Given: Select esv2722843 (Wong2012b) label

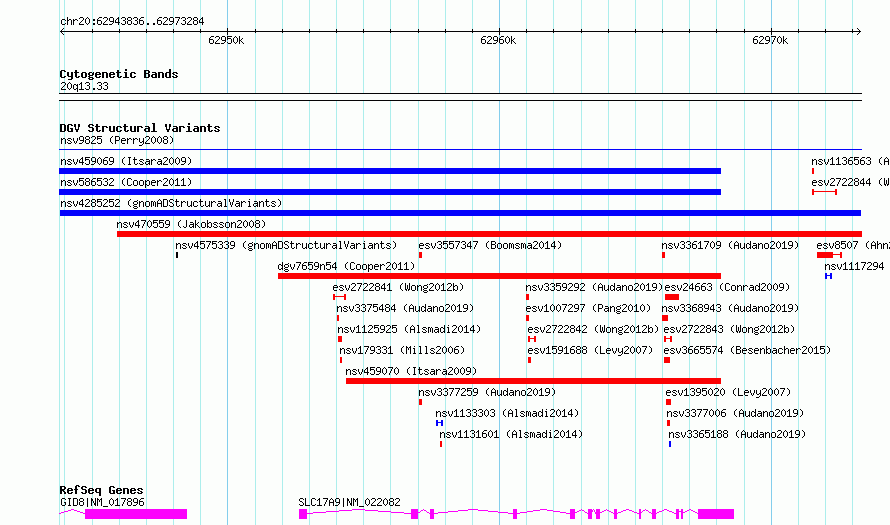Looking at the screenshot, I should coord(729,329).
